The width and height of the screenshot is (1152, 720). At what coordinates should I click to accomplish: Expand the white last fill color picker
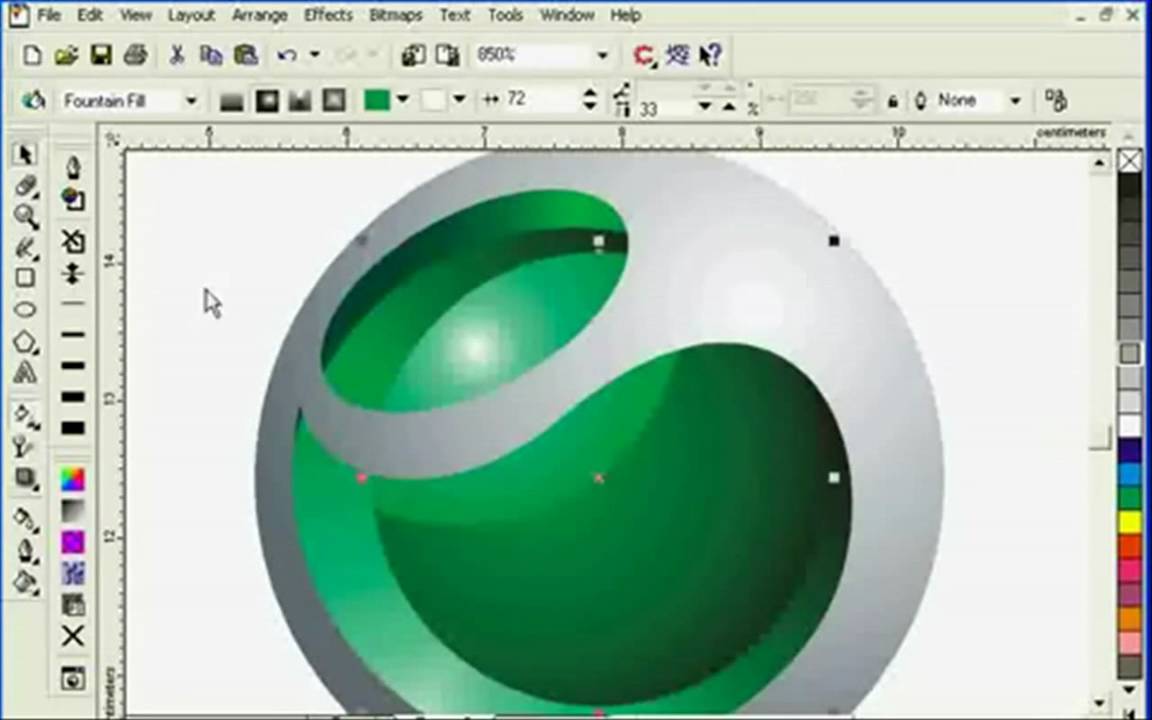click(460, 98)
